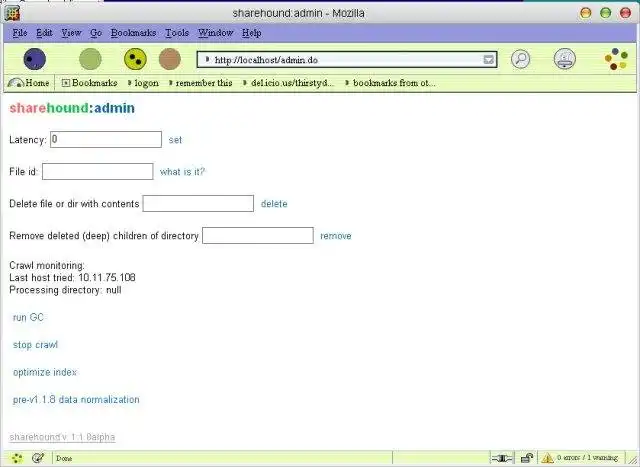Focus the Latency input field
The width and height of the screenshot is (640, 467).
106,139
